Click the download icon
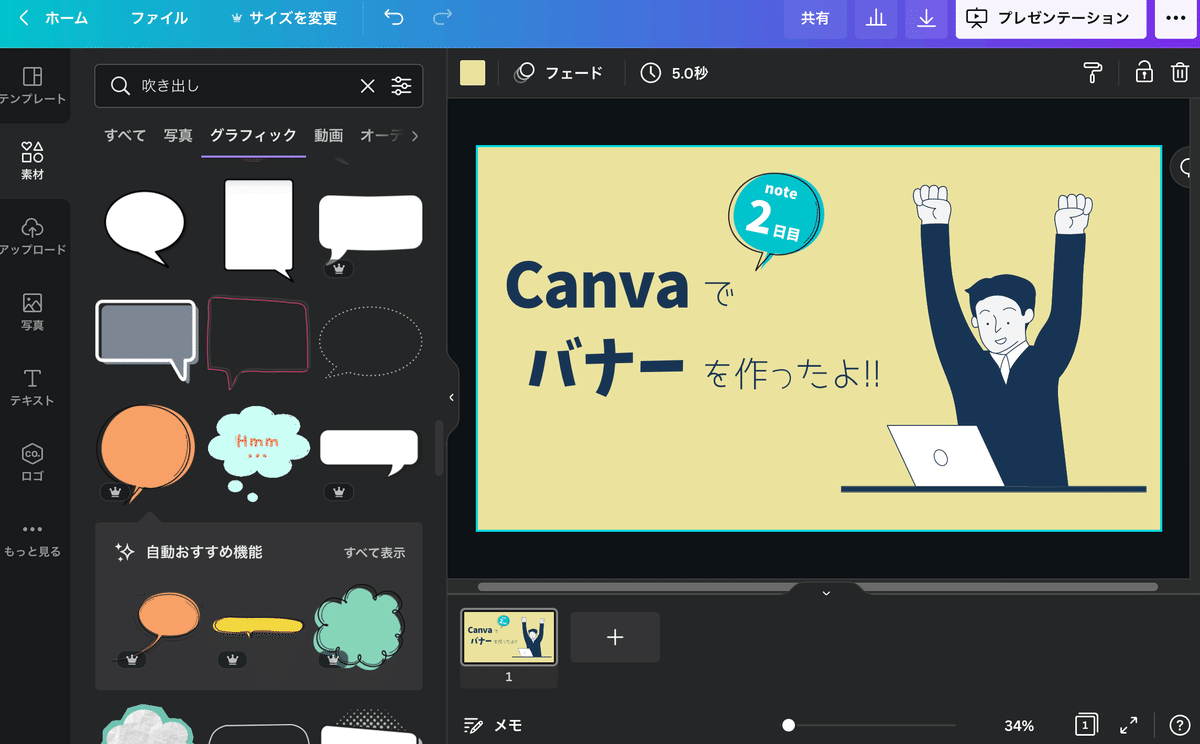Viewport: 1200px width, 744px height. [927, 18]
